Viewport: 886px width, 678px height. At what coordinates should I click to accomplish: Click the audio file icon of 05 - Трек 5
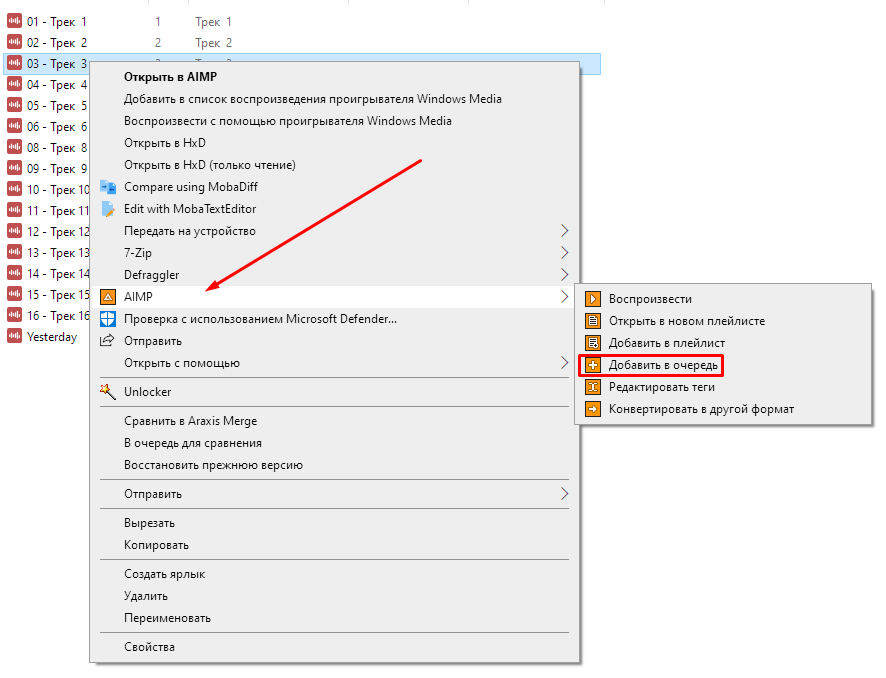14,105
